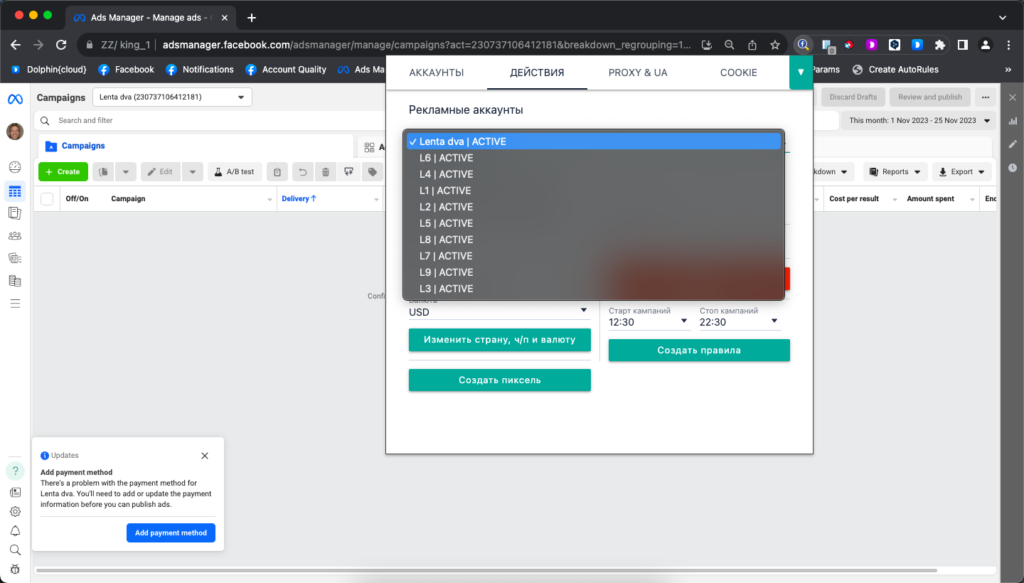Select L1 | ACTIVE in the dropdown
The width and height of the screenshot is (1024, 583).
tap(594, 191)
